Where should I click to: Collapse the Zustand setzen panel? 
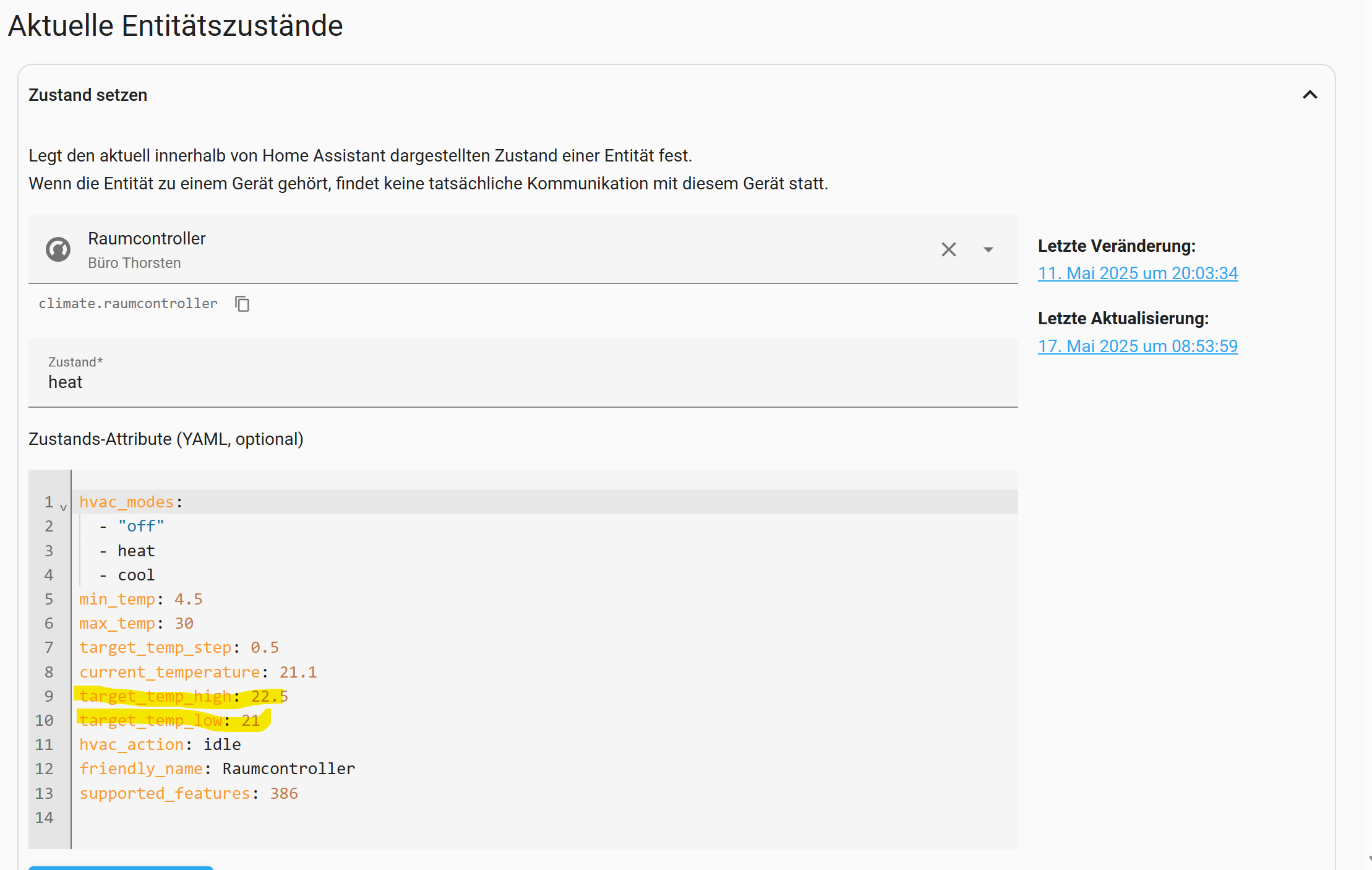(1310, 95)
